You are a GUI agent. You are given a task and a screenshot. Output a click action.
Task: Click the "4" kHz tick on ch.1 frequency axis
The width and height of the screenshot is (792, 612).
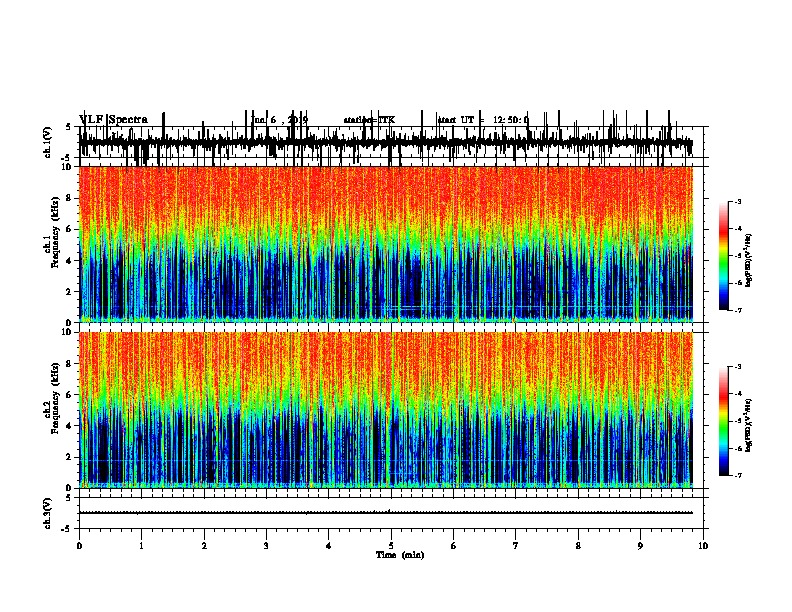pyautogui.click(x=70, y=261)
